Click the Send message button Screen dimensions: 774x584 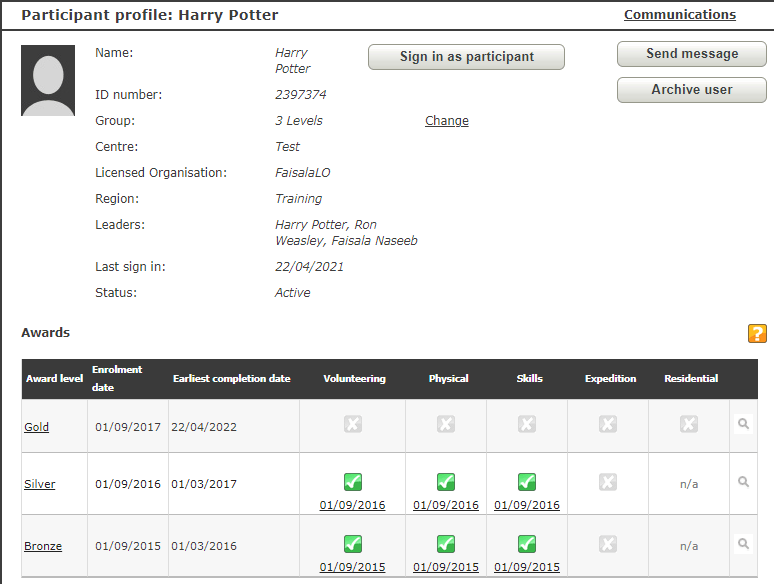(692, 54)
